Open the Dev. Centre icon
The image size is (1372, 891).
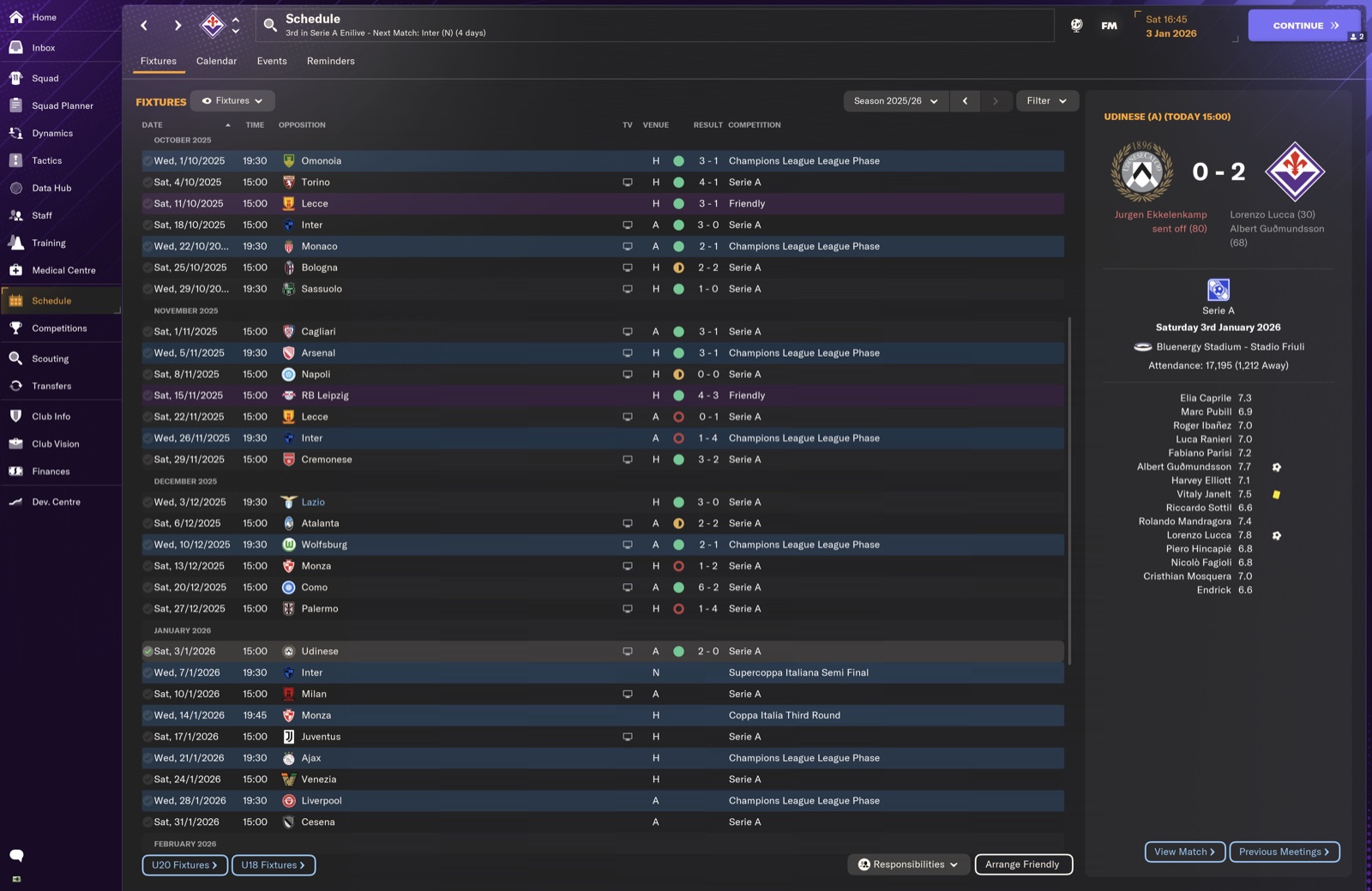[x=15, y=502]
